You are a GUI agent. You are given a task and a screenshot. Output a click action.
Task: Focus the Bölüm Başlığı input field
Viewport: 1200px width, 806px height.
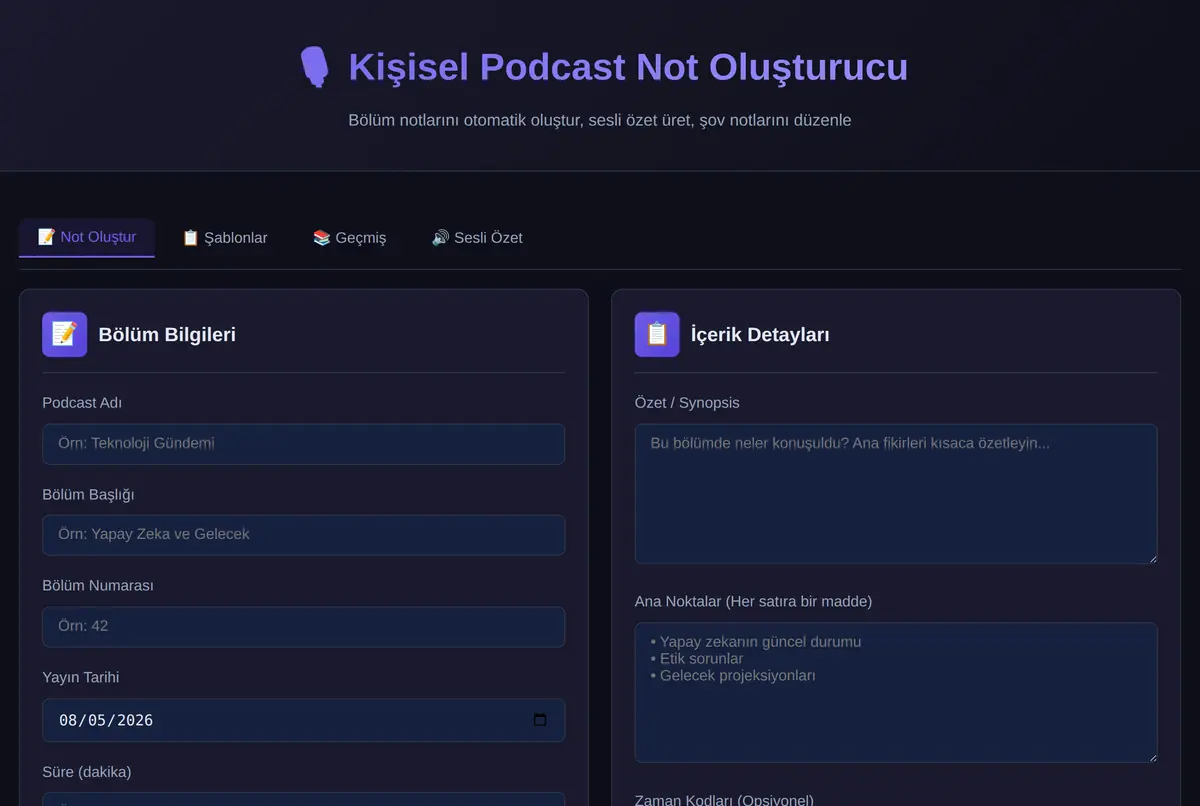point(303,534)
